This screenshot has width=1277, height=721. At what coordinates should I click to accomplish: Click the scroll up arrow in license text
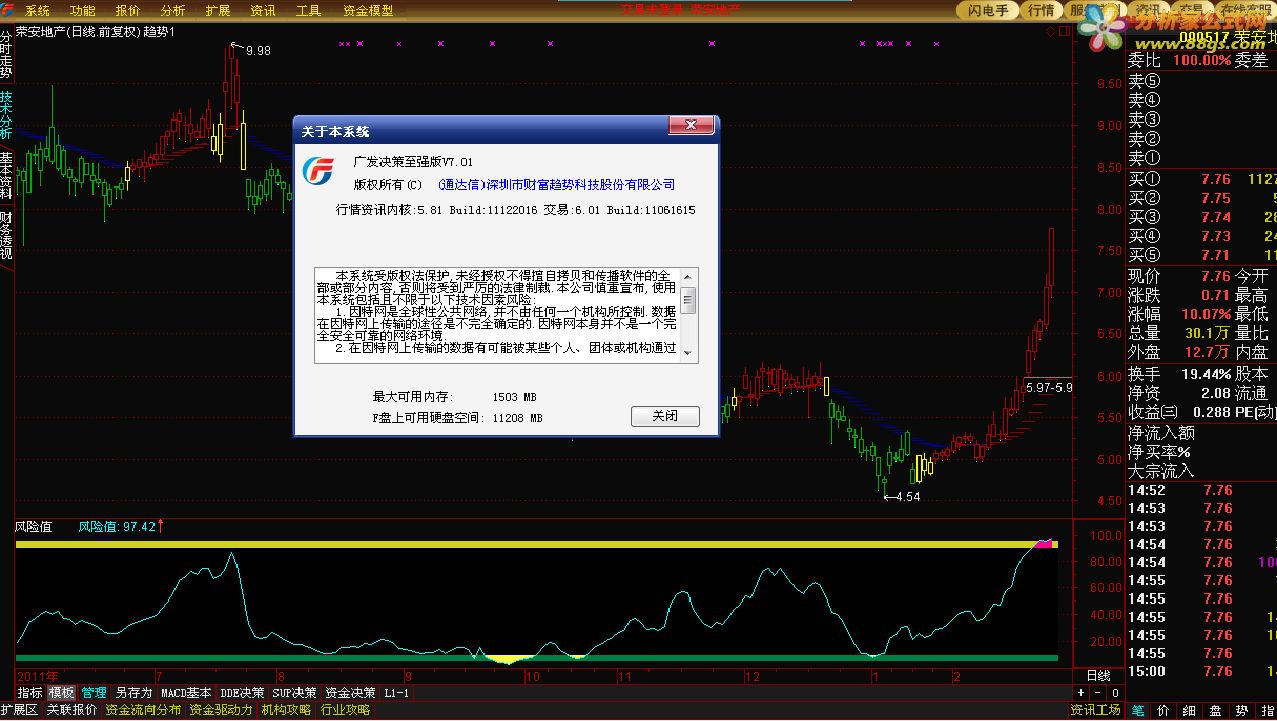pyautogui.click(x=688, y=277)
